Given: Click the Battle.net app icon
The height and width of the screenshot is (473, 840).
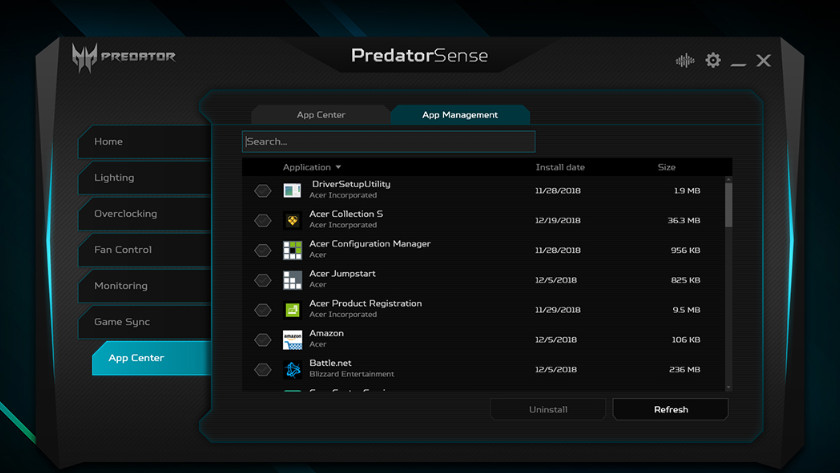Looking at the screenshot, I should (x=292, y=369).
